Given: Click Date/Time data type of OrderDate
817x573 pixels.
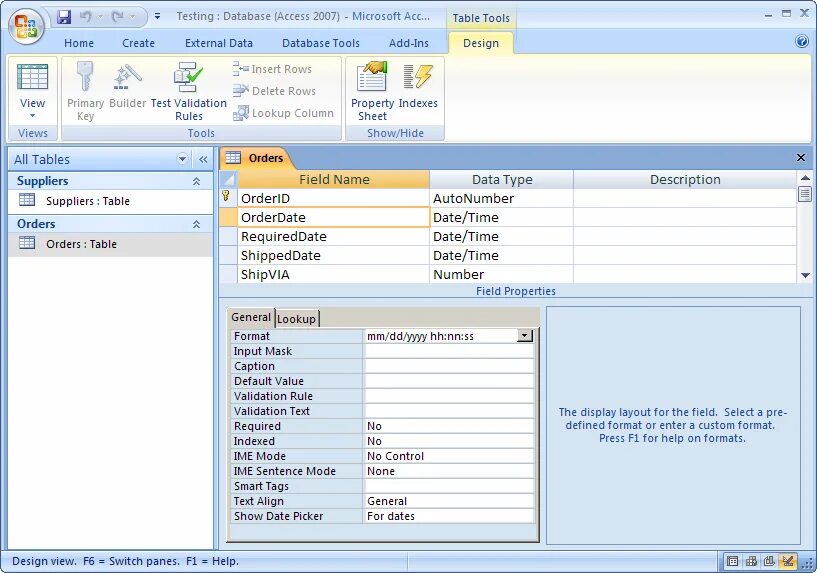Looking at the screenshot, I should [502, 217].
